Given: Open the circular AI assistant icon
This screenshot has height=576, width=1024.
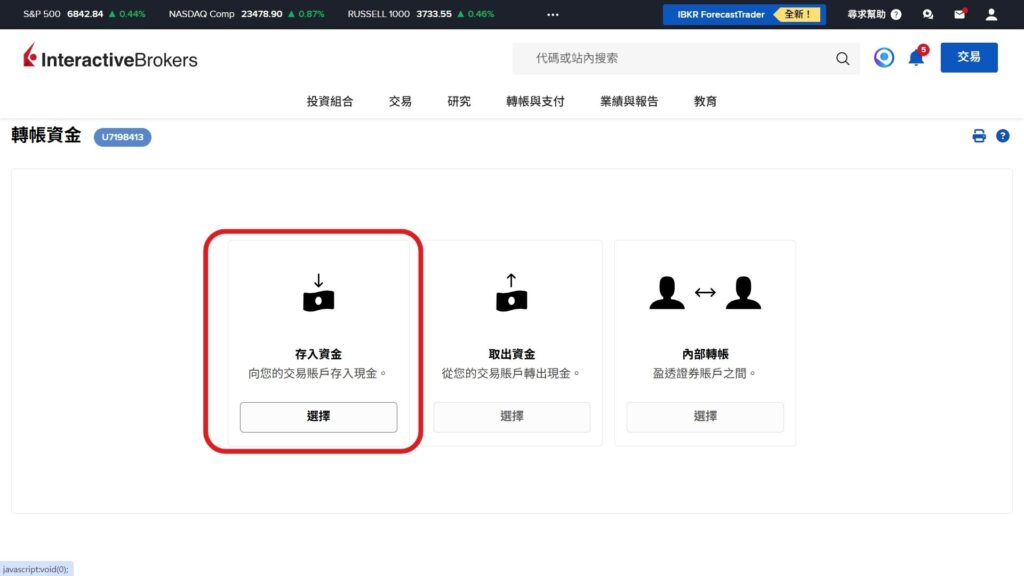Looking at the screenshot, I should coord(883,58).
